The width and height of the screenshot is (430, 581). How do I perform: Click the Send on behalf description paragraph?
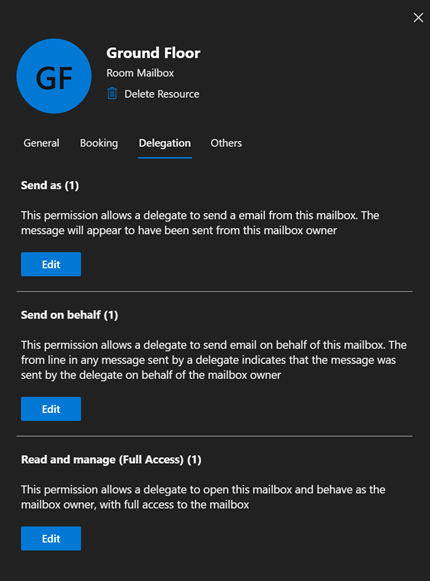click(214, 360)
